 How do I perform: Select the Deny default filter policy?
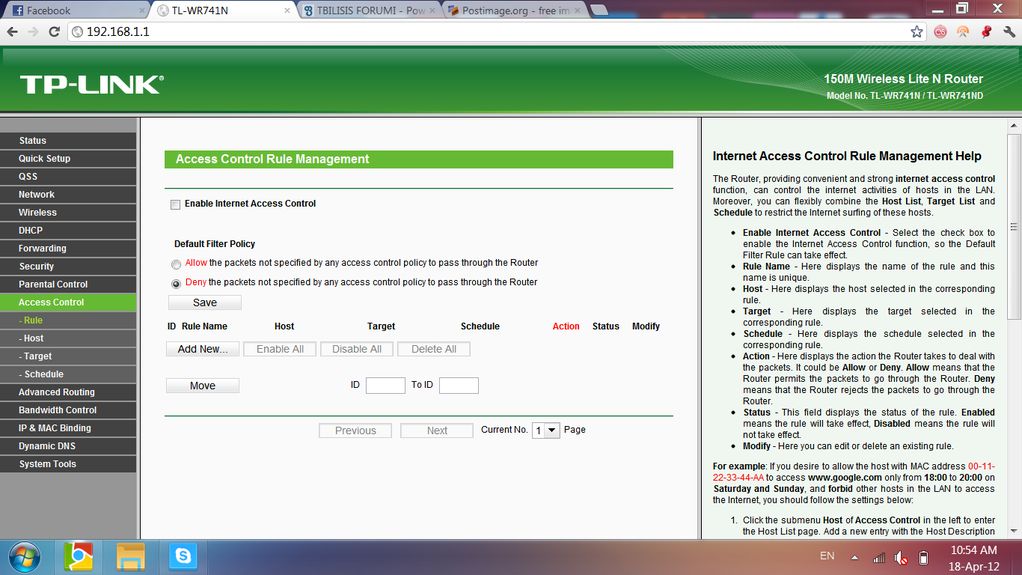click(176, 284)
